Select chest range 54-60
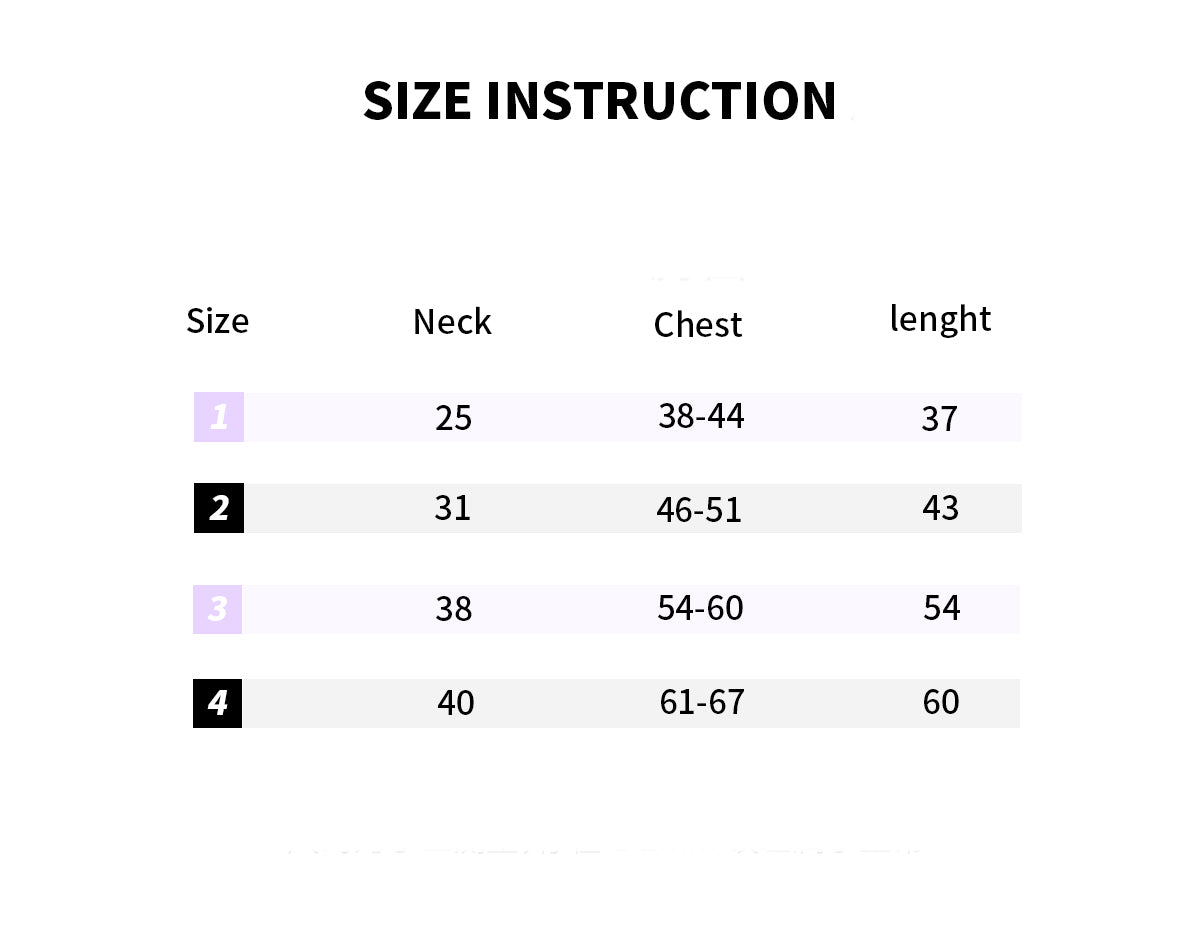Screen dimensions: 1200x947 coord(700,608)
